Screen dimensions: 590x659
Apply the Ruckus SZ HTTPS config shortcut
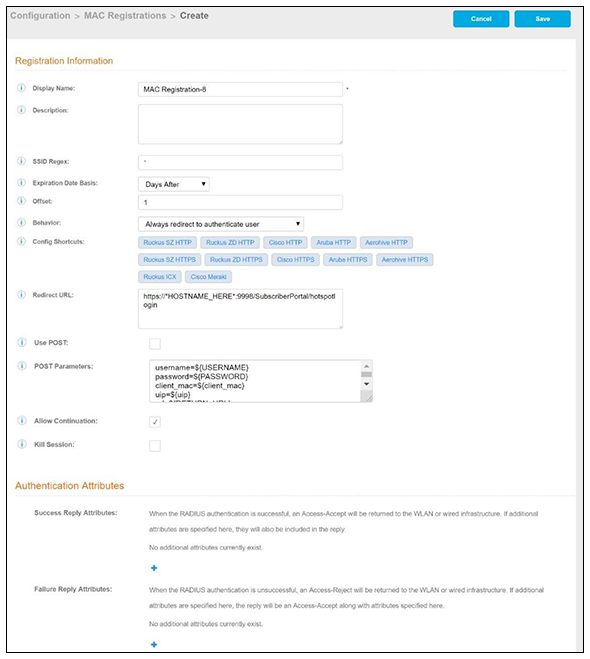click(169, 260)
